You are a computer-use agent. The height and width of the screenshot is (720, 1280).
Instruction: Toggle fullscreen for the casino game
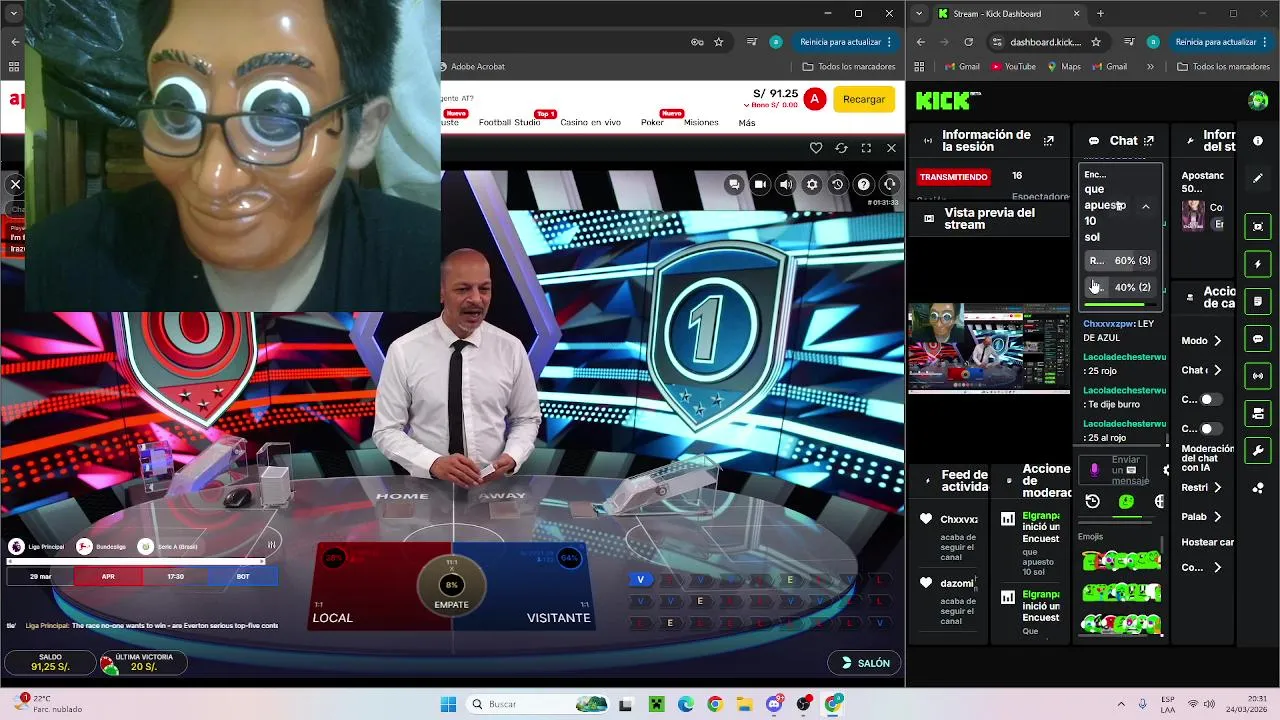866,148
